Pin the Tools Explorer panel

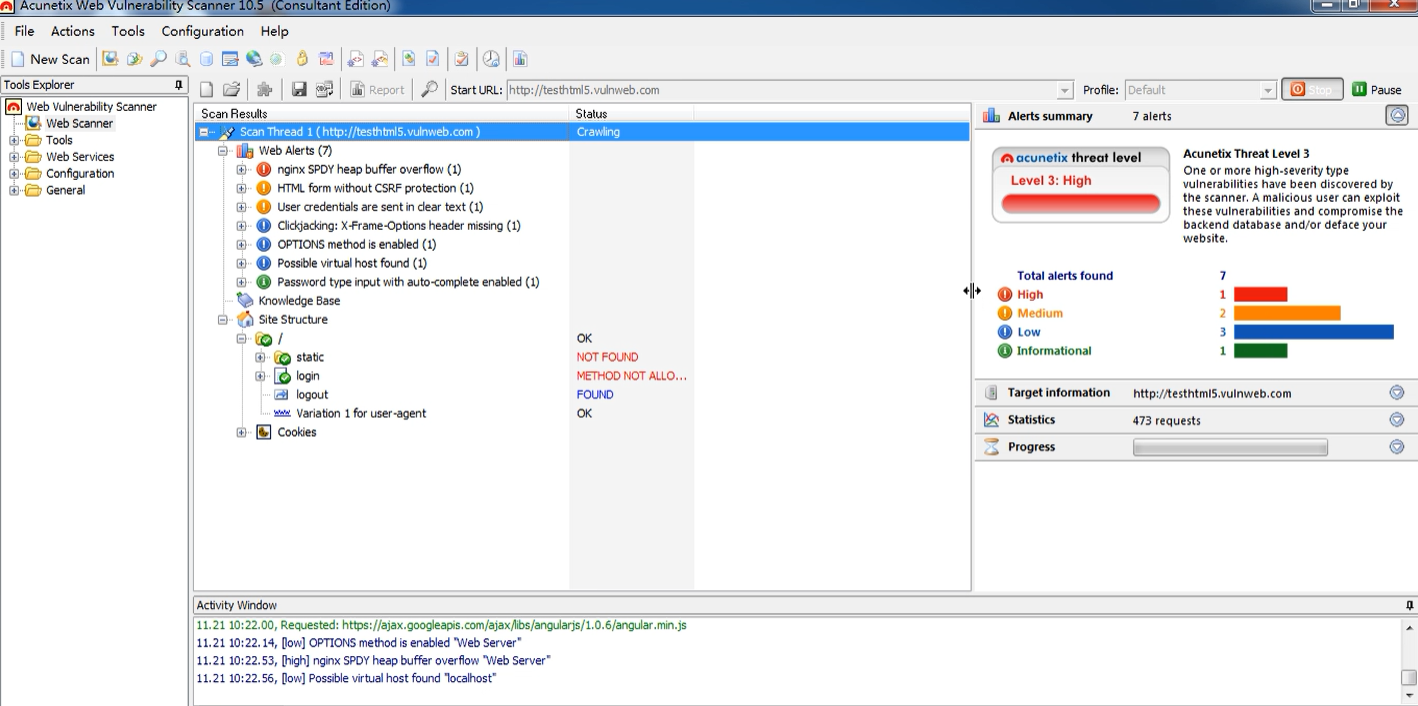click(179, 85)
